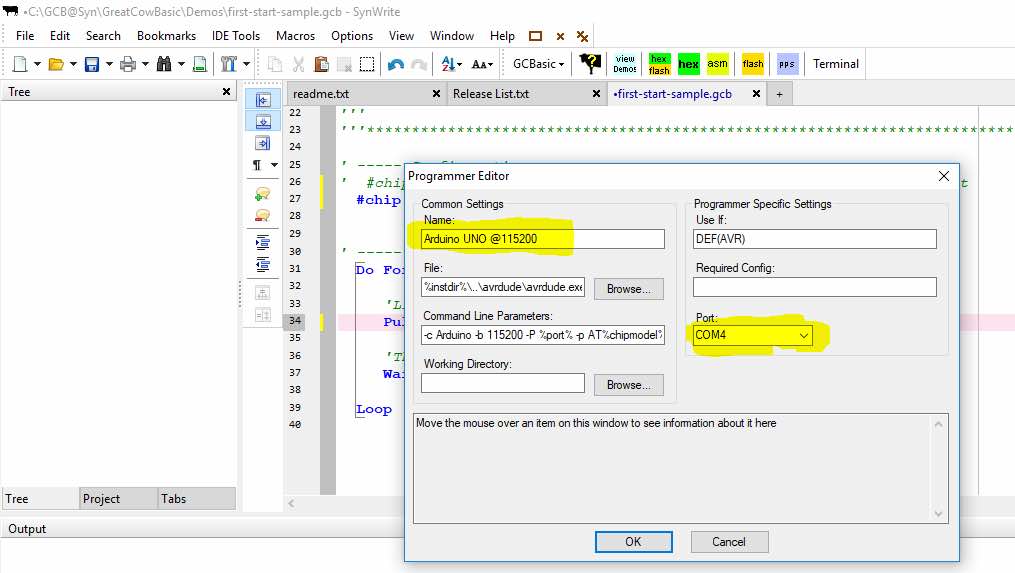Image resolution: width=1015 pixels, height=573 pixels.
Task: Click the Command Line Parameters field
Action: pyautogui.click(x=542, y=335)
